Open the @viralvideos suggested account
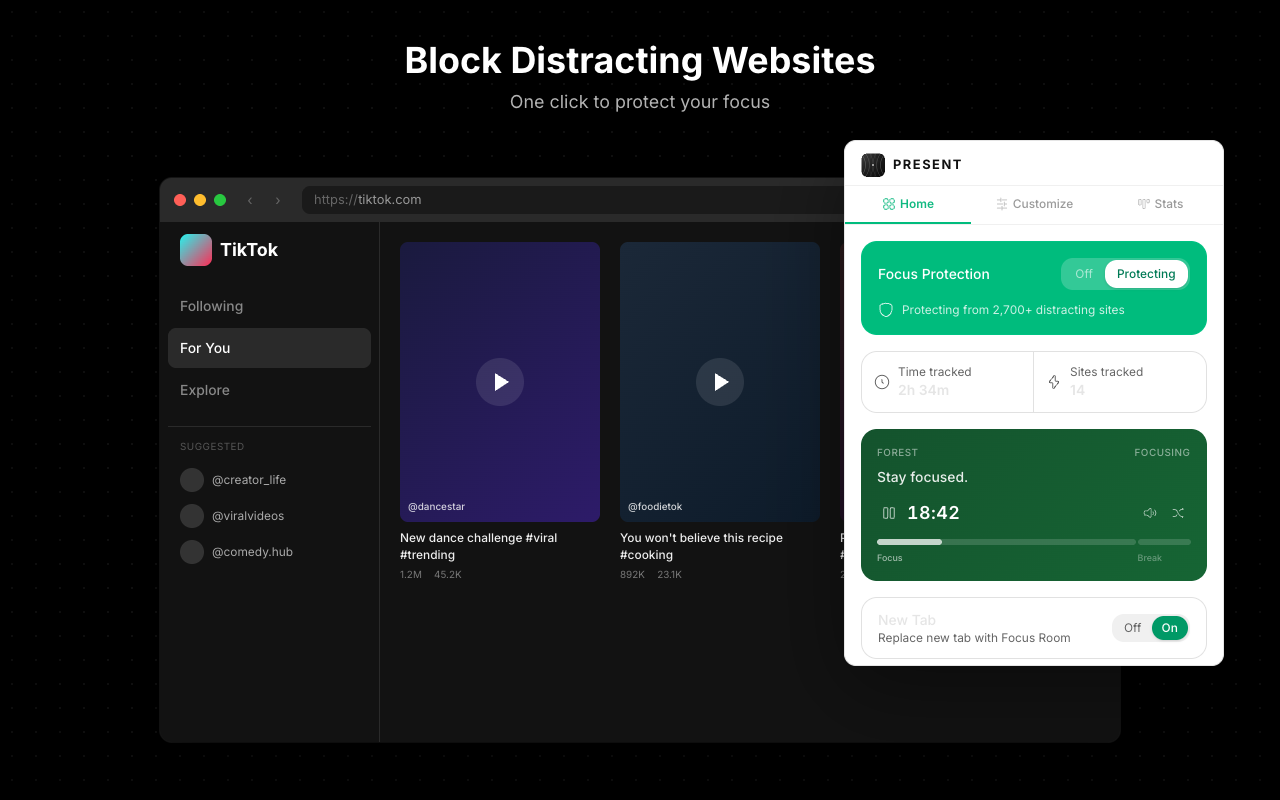Screen dimensions: 1280x800 248,516
